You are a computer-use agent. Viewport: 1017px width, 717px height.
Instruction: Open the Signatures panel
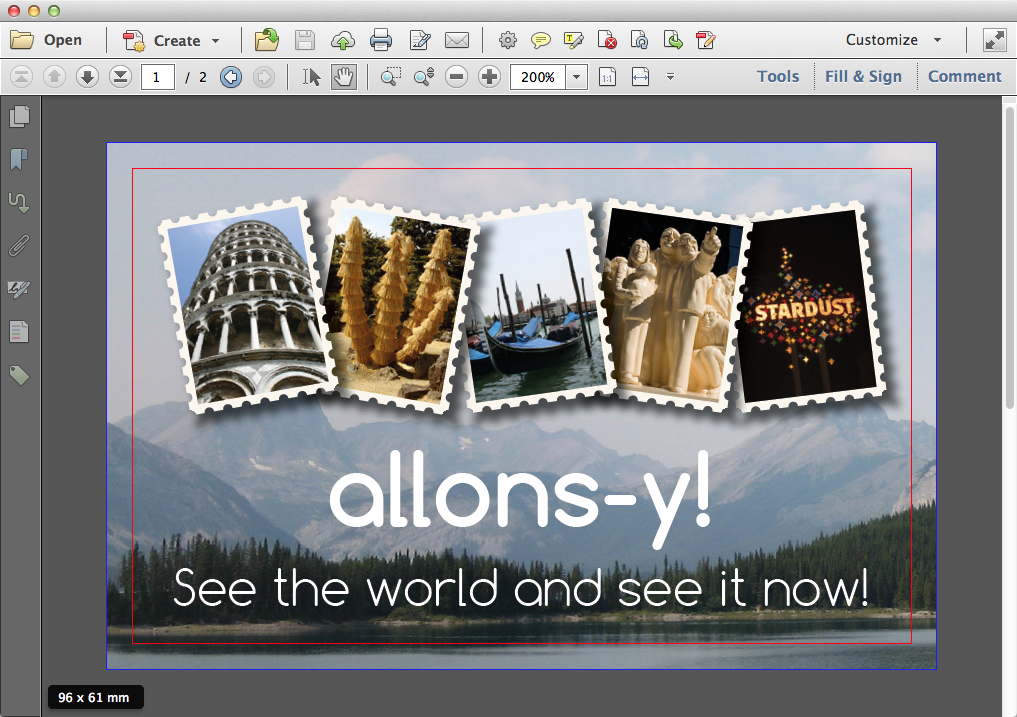point(19,289)
